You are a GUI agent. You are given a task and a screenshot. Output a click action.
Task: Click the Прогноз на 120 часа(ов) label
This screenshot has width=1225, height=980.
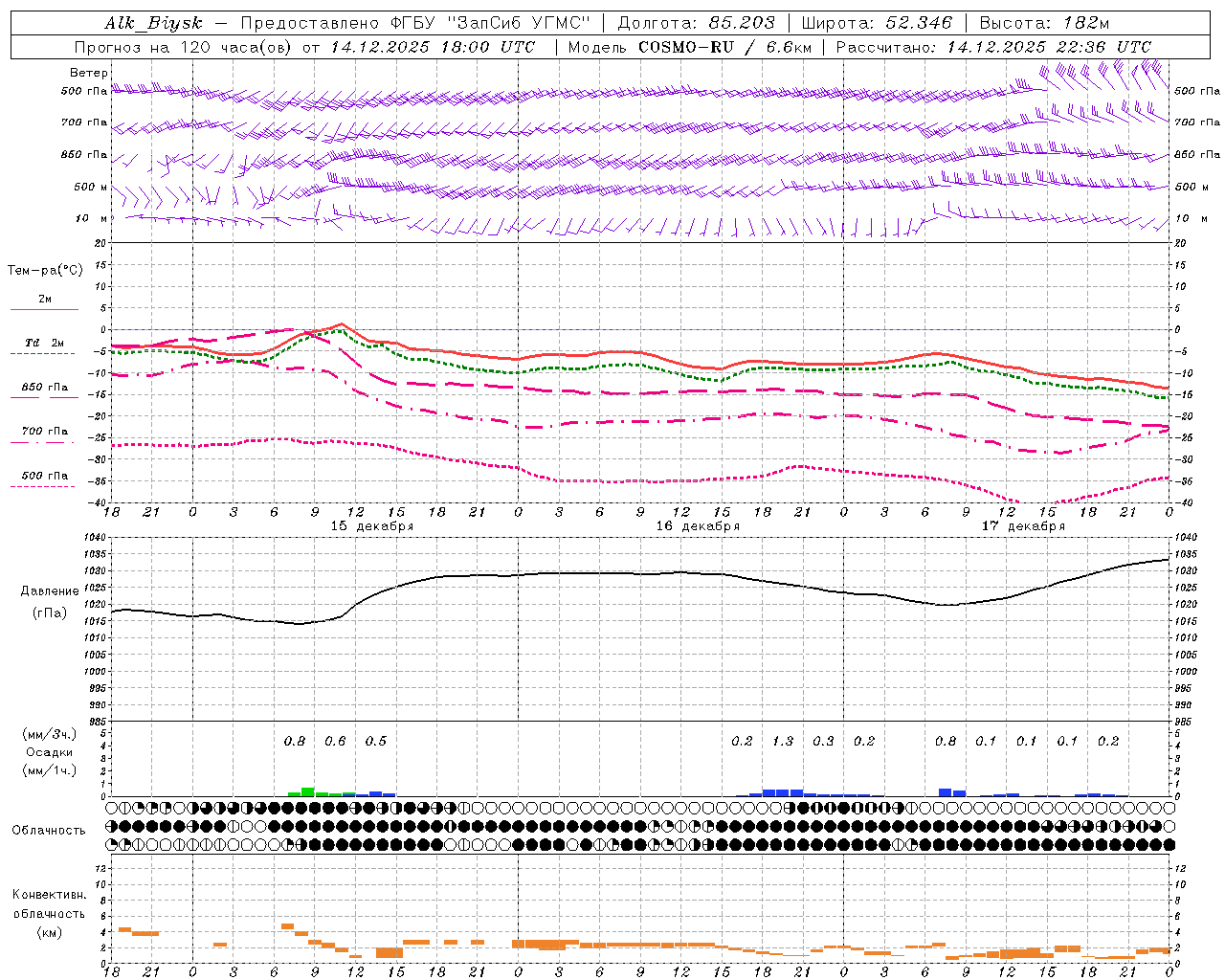point(185,47)
